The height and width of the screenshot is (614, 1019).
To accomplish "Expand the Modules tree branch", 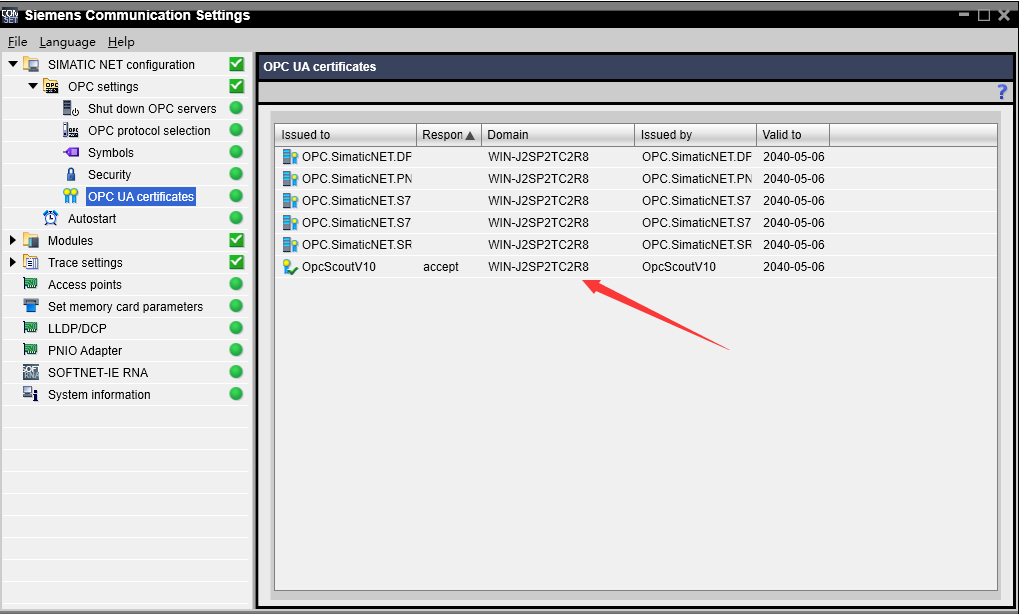I will tap(11, 240).
